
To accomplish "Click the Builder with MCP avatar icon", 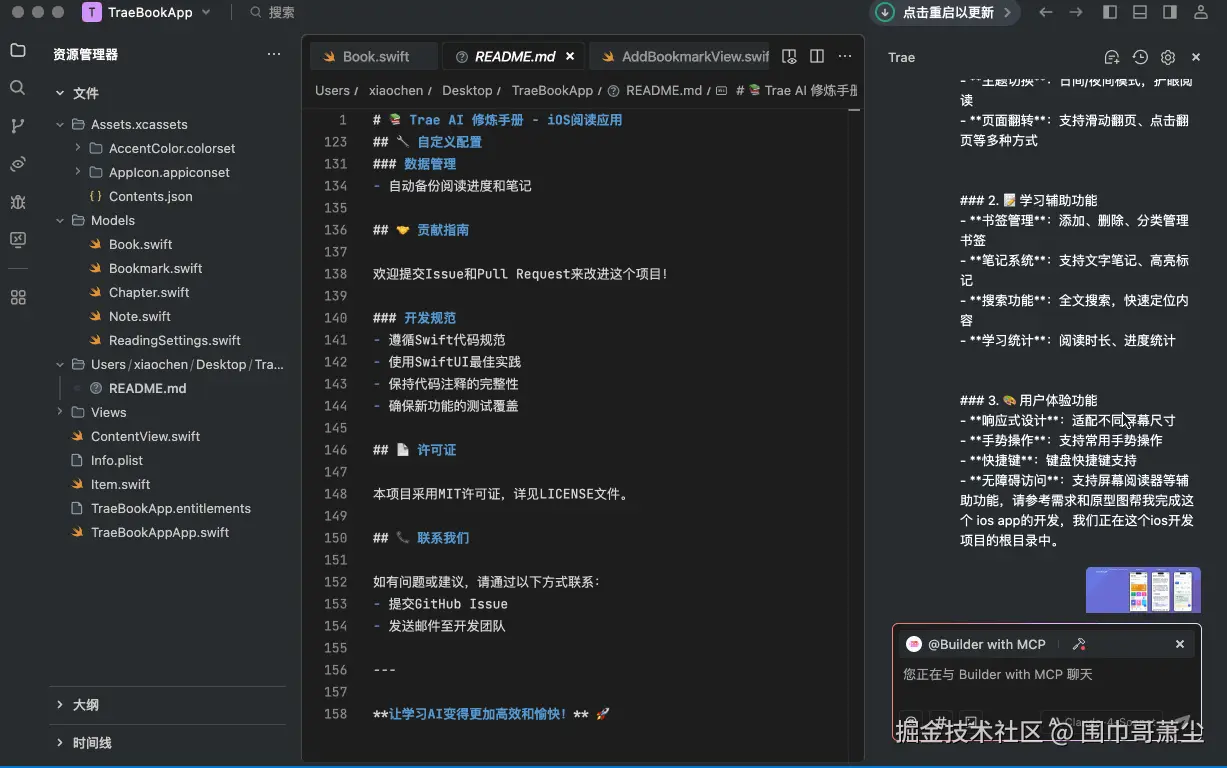I will click(914, 644).
